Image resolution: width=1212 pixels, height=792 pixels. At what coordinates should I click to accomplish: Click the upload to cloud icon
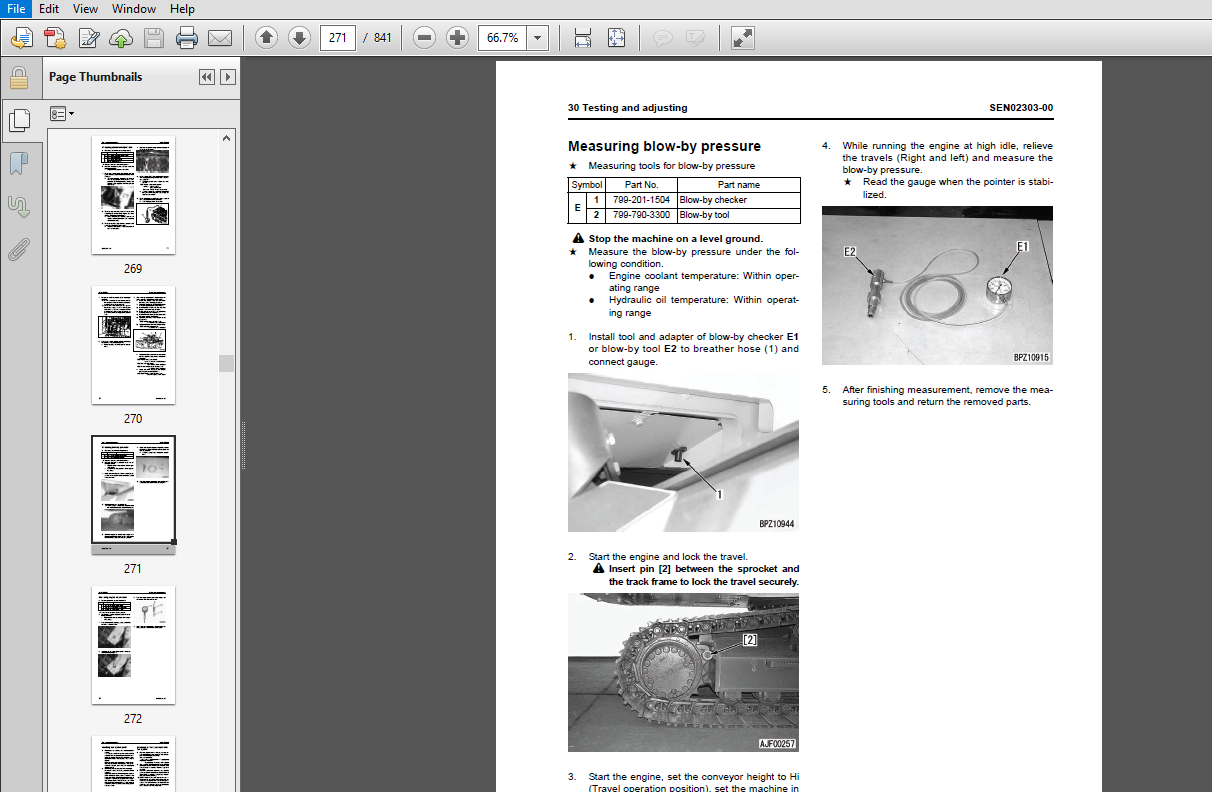(121, 39)
